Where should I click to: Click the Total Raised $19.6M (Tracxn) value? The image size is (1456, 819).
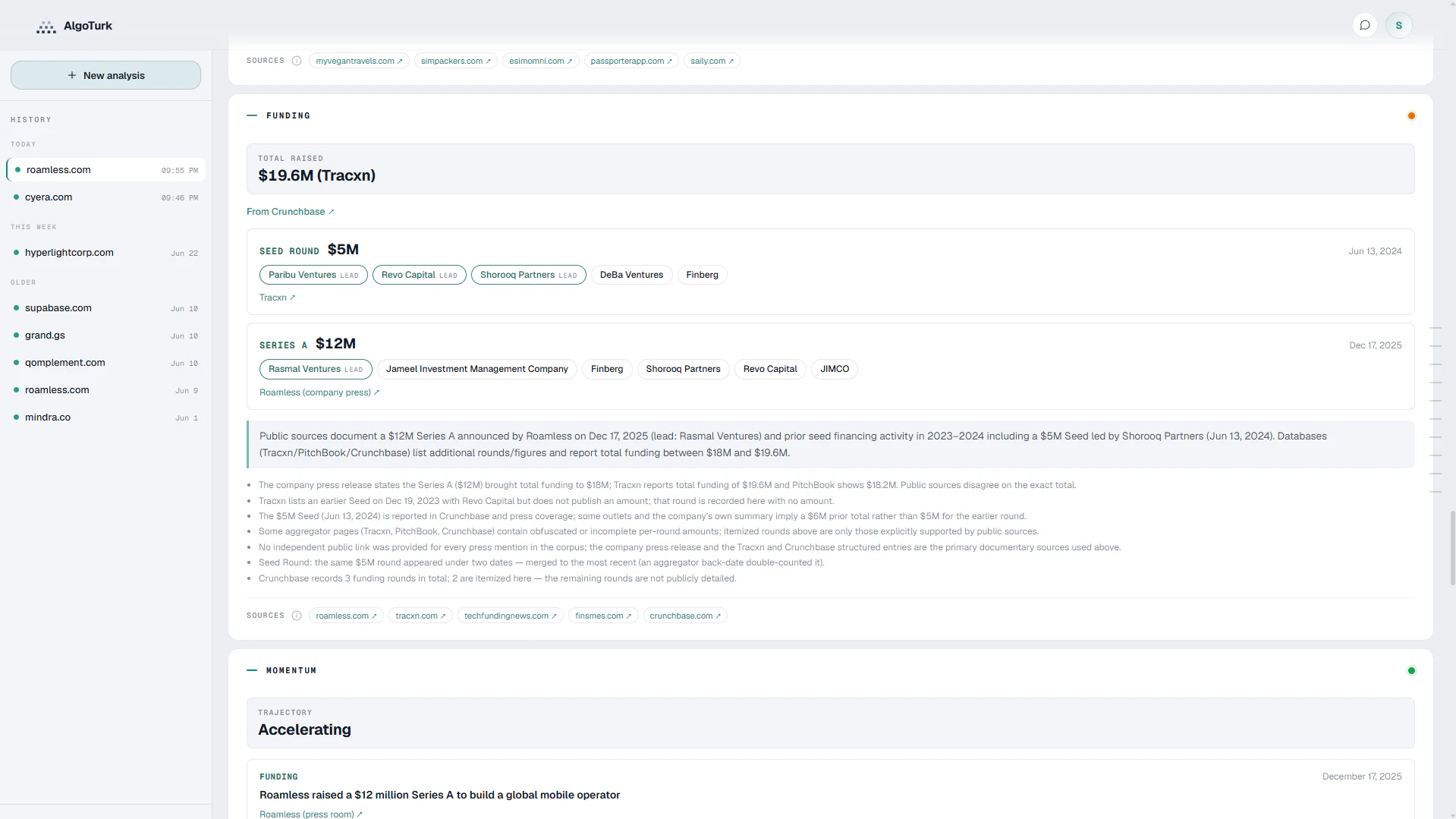316,175
